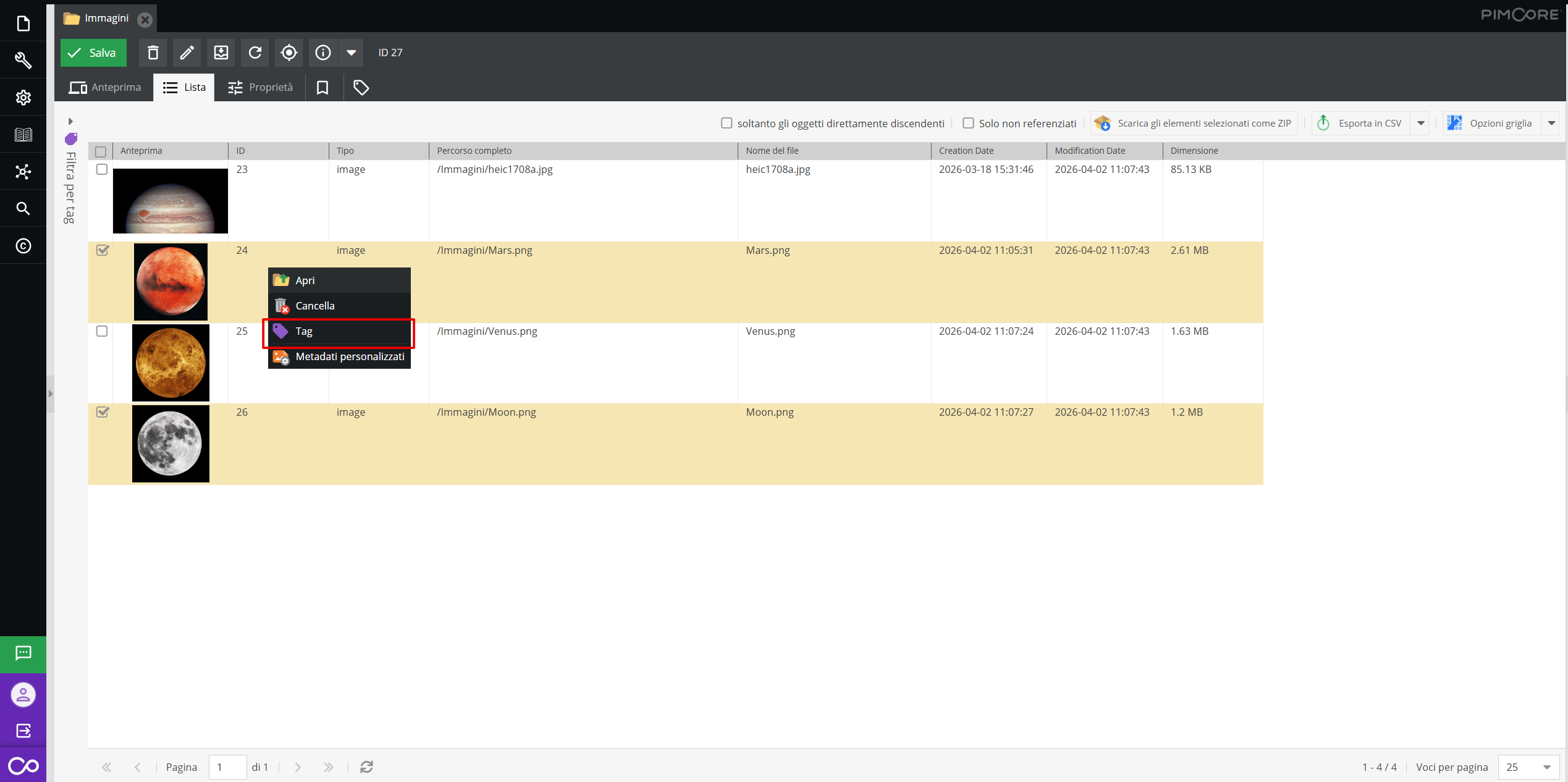Click the delete trash icon in toolbar
This screenshot has width=1568, height=782.
tap(153, 53)
